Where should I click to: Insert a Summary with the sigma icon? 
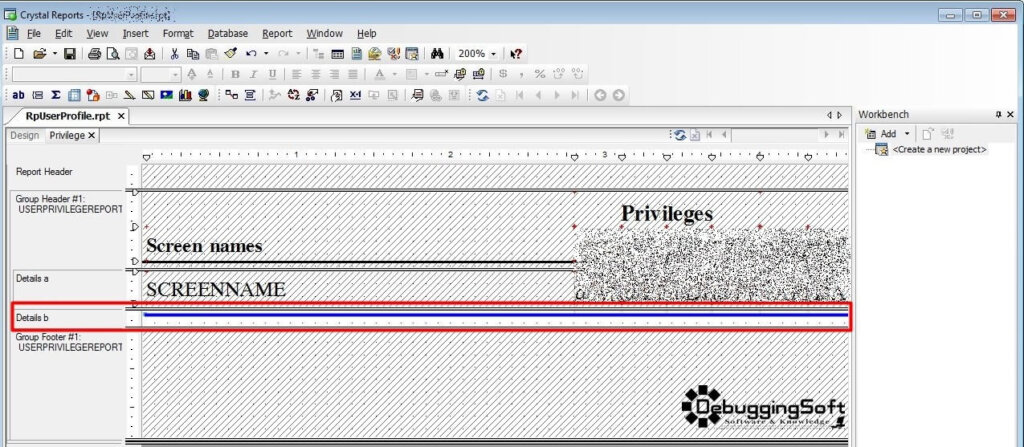(56, 95)
